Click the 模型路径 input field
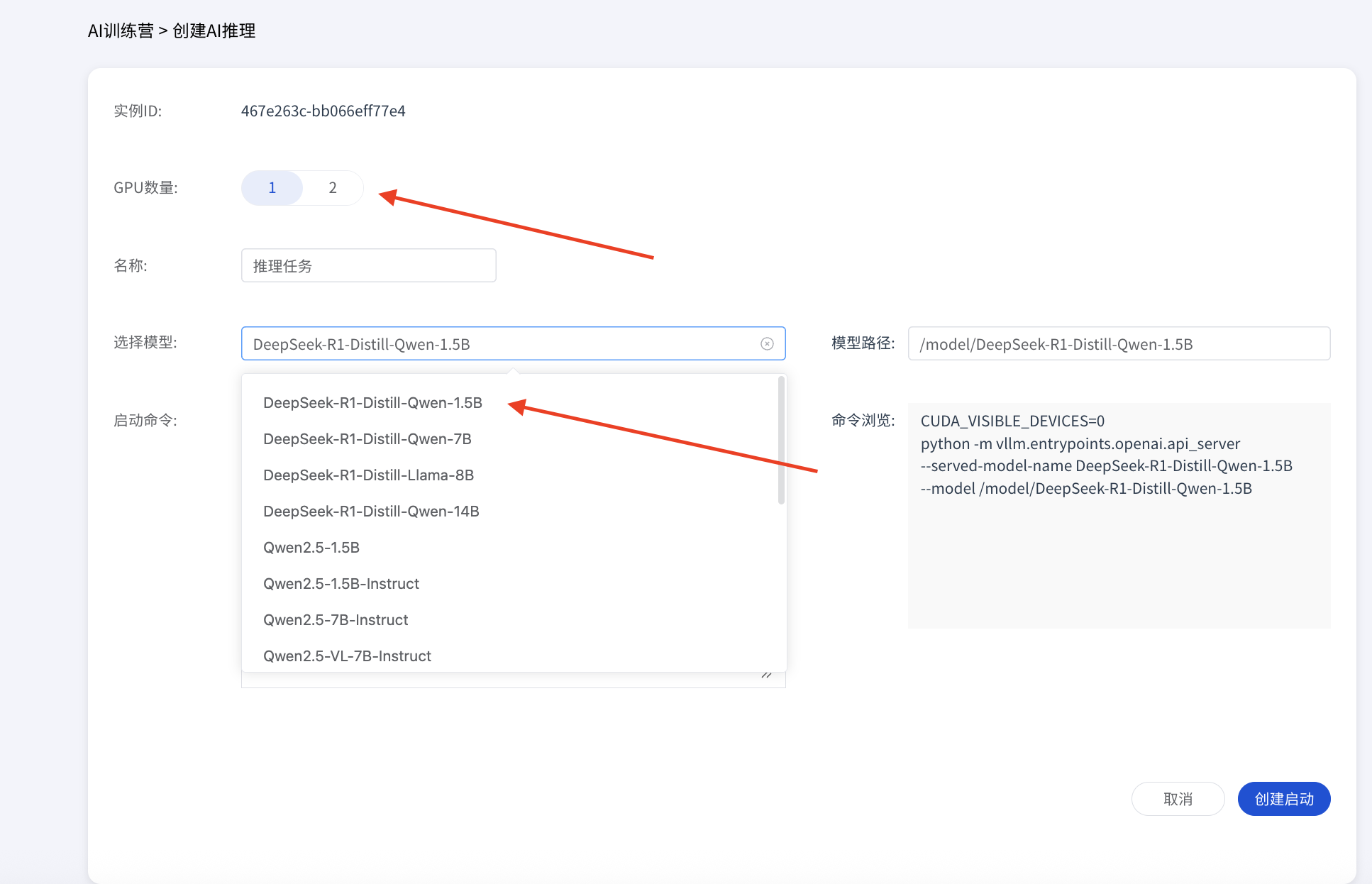The height and width of the screenshot is (884, 1372). pyautogui.click(x=1119, y=343)
